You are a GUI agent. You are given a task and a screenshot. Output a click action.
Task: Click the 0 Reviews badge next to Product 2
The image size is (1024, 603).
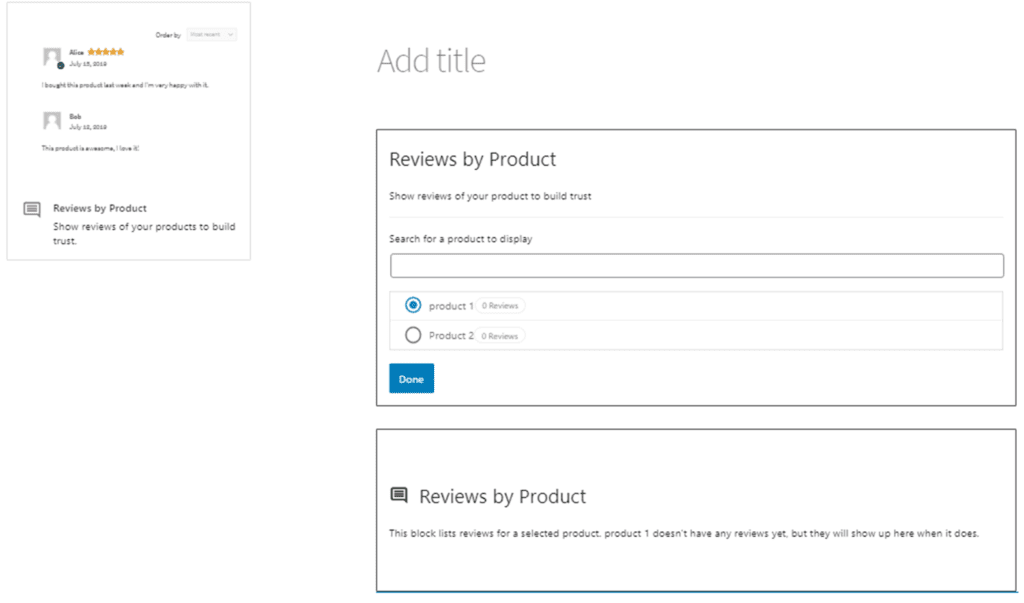(500, 336)
